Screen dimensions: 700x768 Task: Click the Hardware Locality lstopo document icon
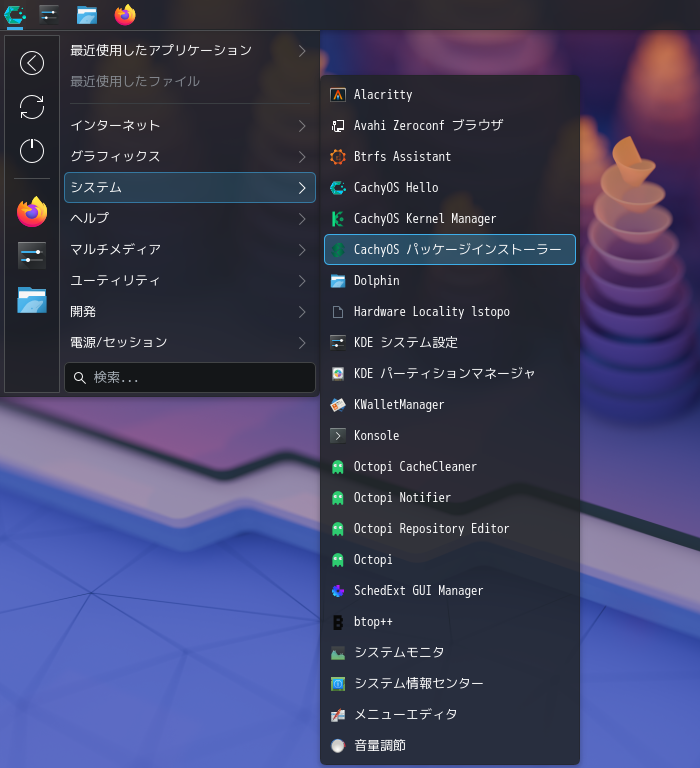(338, 312)
